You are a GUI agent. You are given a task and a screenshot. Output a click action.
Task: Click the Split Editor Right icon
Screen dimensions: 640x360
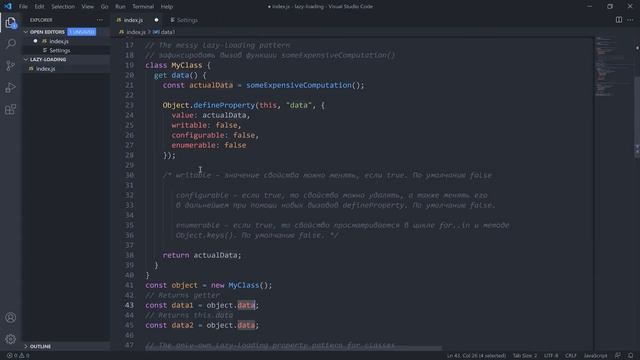pyautogui.click(x=619, y=20)
